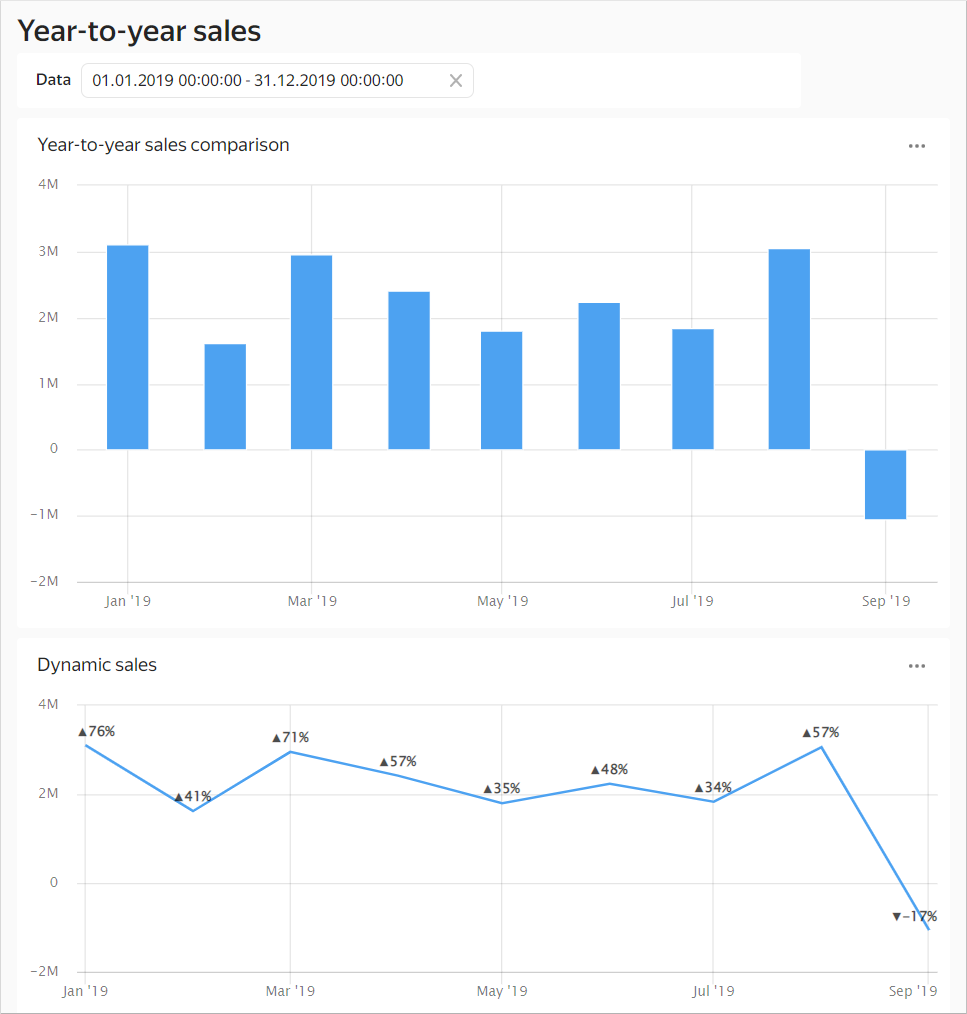Open the Dynamic sales three-dot menu
Viewport: 967px width, 1014px height.
tap(916, 666)
